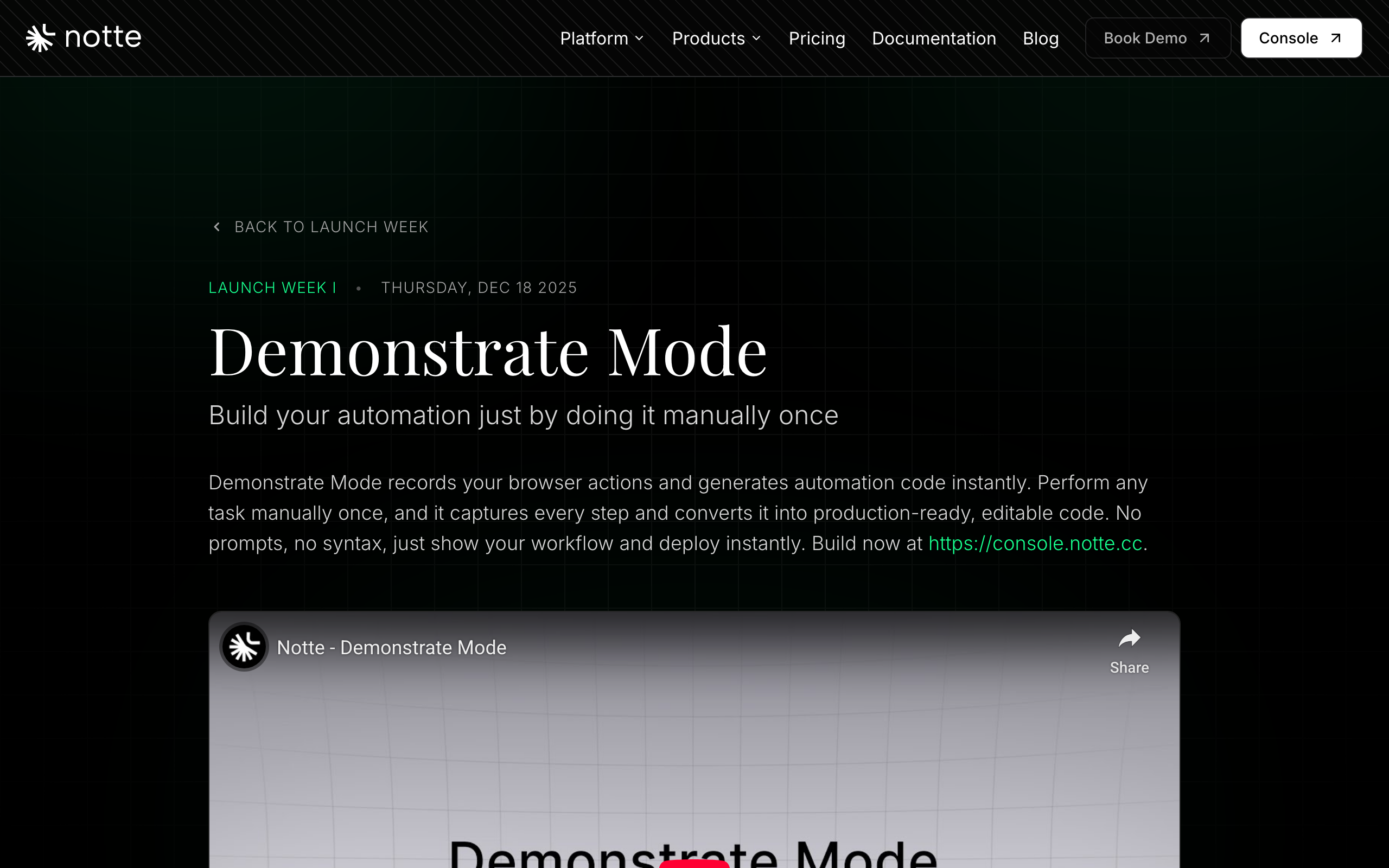Screen dimensions: 1389x868
Task: Click the Share arrow icon on video
Action: coord(1129,639)
